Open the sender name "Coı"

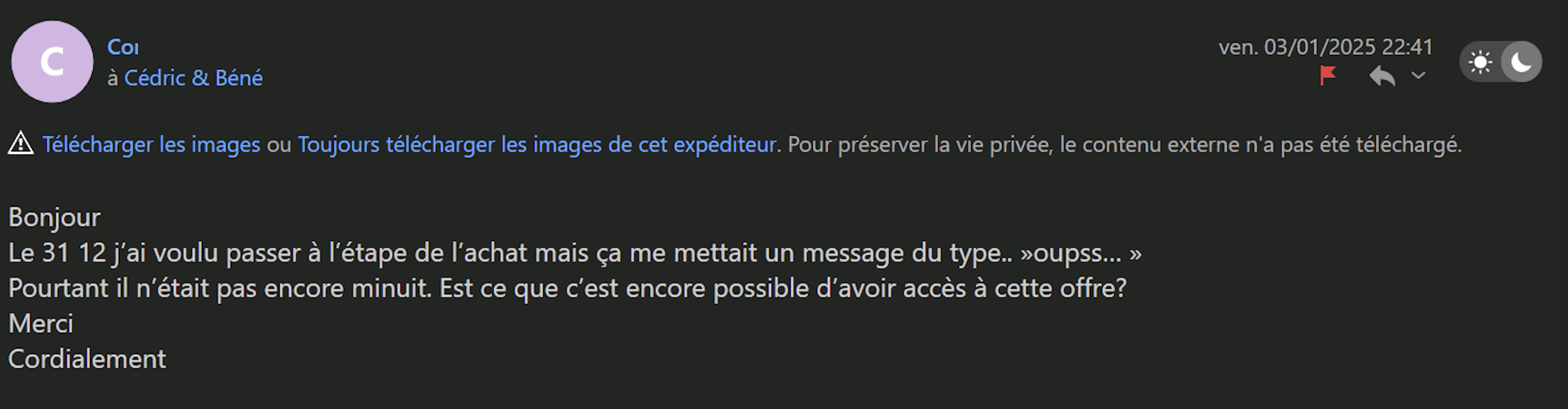tap(123, 47)
